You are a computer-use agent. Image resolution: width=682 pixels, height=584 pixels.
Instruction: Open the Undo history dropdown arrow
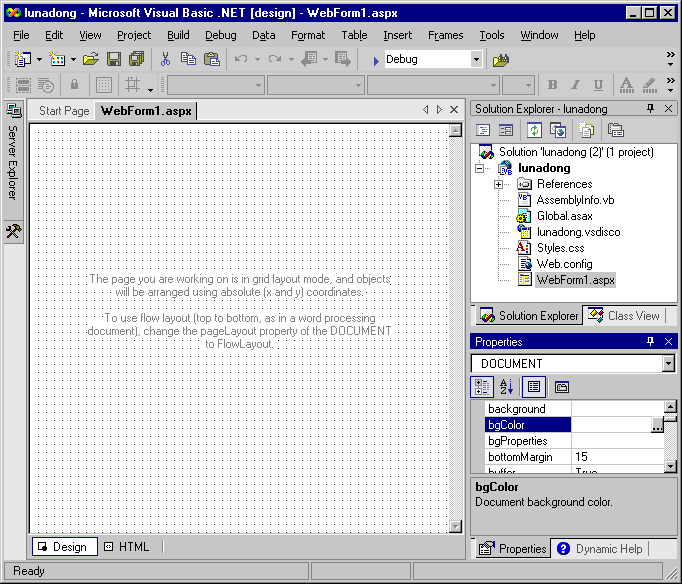[x=257, y=60]
